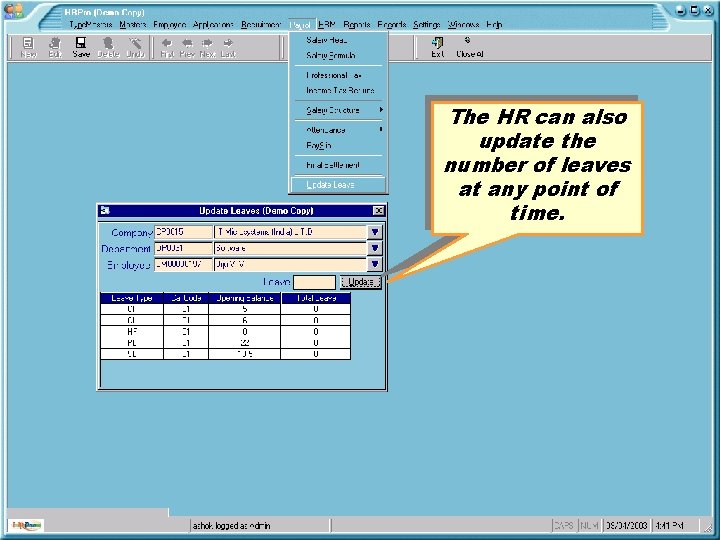Click the HRPro app logo in title bar

pyautogui.click(x=14, y=11)
